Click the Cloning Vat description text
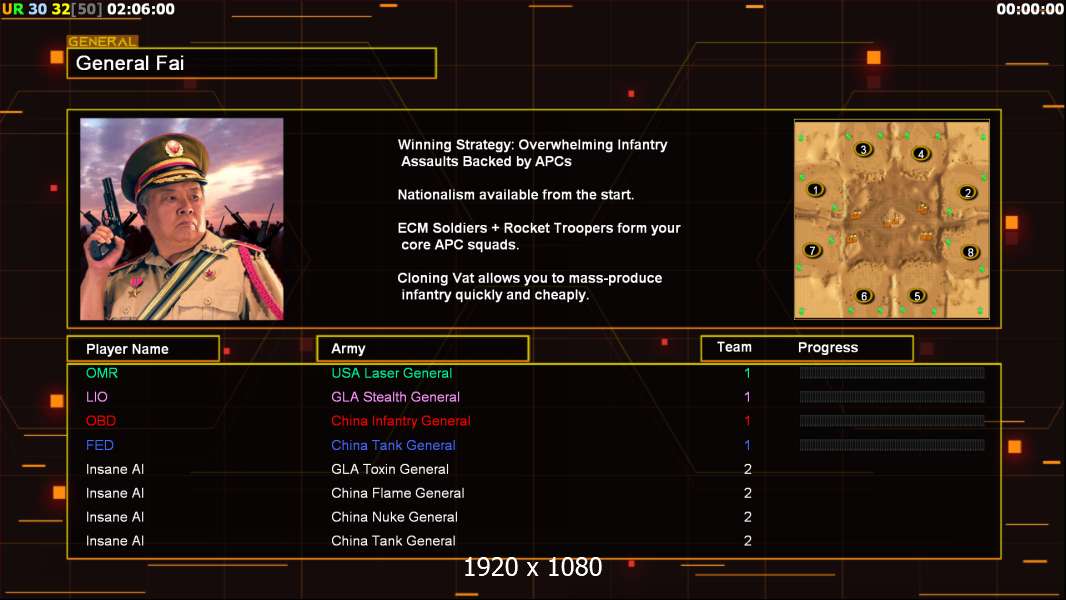Screen dimensions: 1066x600 [x=530, y=286]
